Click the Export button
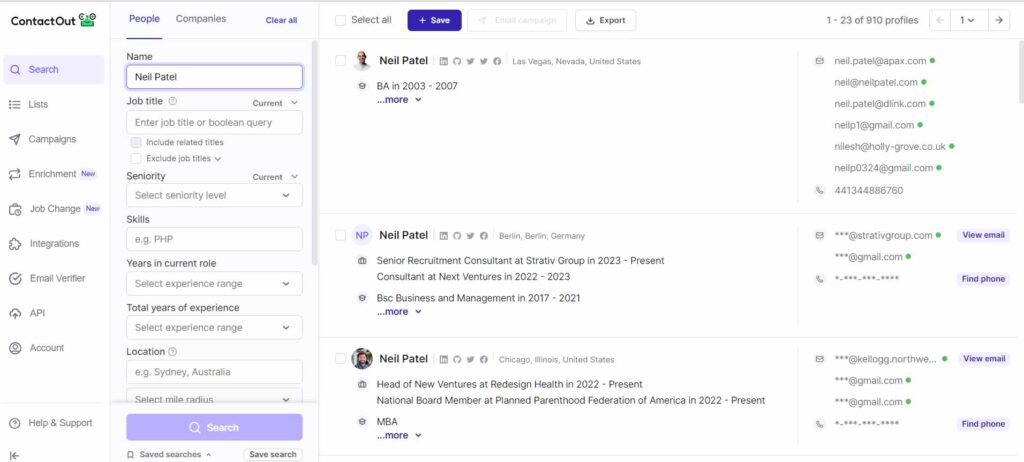1024x462 pixels. (x=605, y=20)
